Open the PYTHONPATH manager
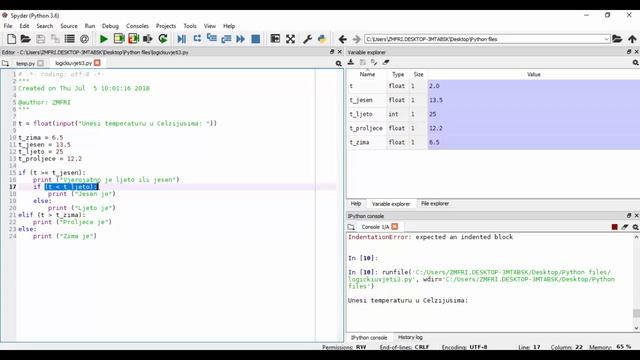The width and height of the screenshot is (640, 360). (x=322, y=39)
